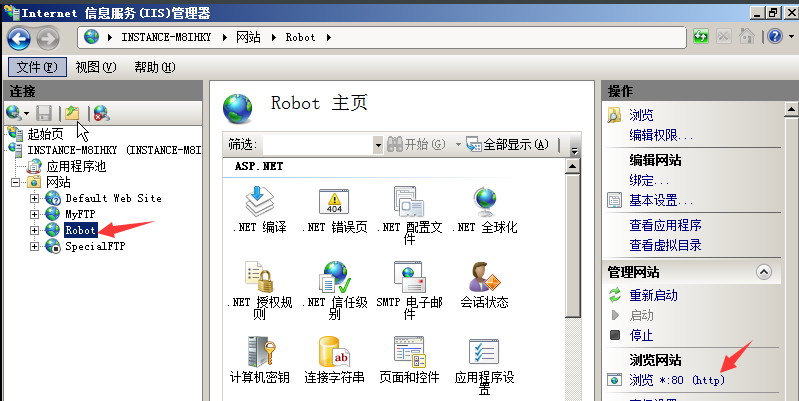Expand the MyFTP tree node
The width and height of the screenshot is (799, 401).
(x=34, y=215)
